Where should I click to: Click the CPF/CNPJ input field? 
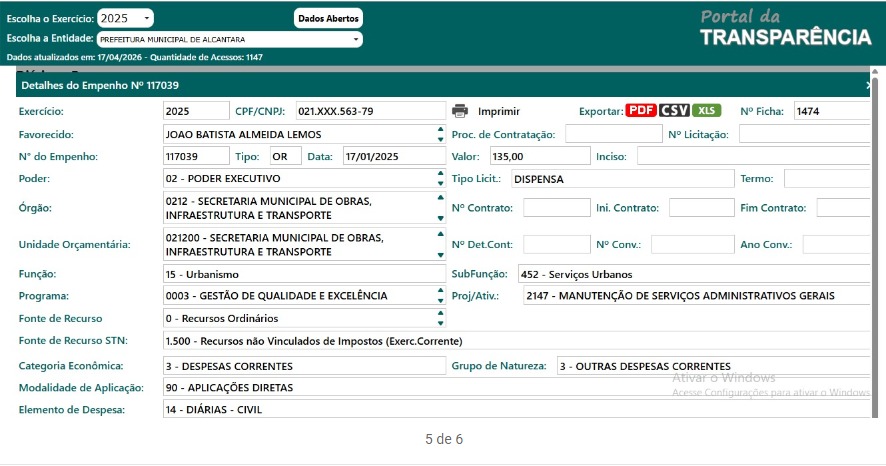(369, 111)
